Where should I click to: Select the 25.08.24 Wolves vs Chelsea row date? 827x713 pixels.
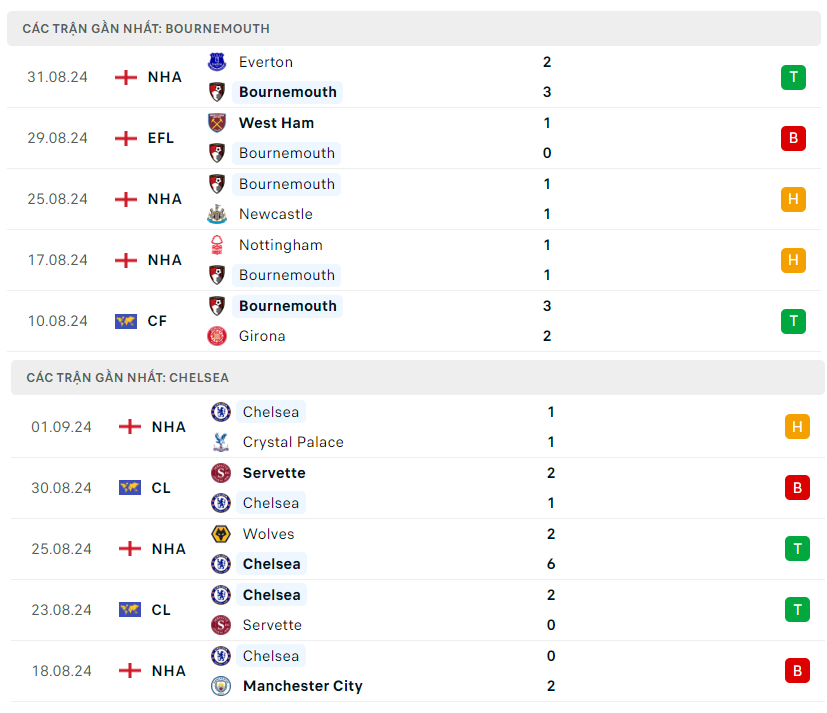click(x=62, y=549)
